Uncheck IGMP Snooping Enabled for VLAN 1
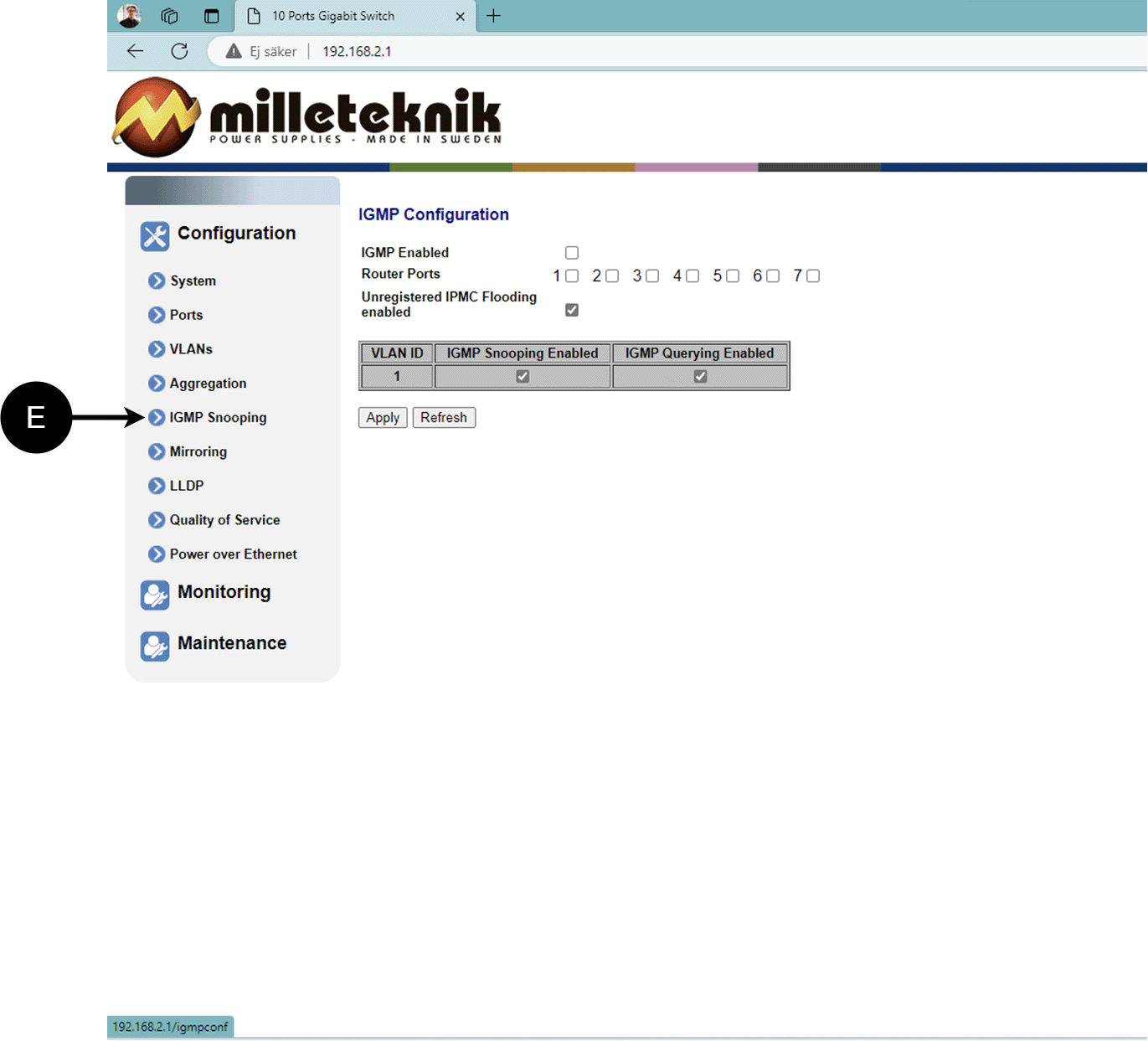The width and height of the screenshot is (1148, 1041). (523, 377)
